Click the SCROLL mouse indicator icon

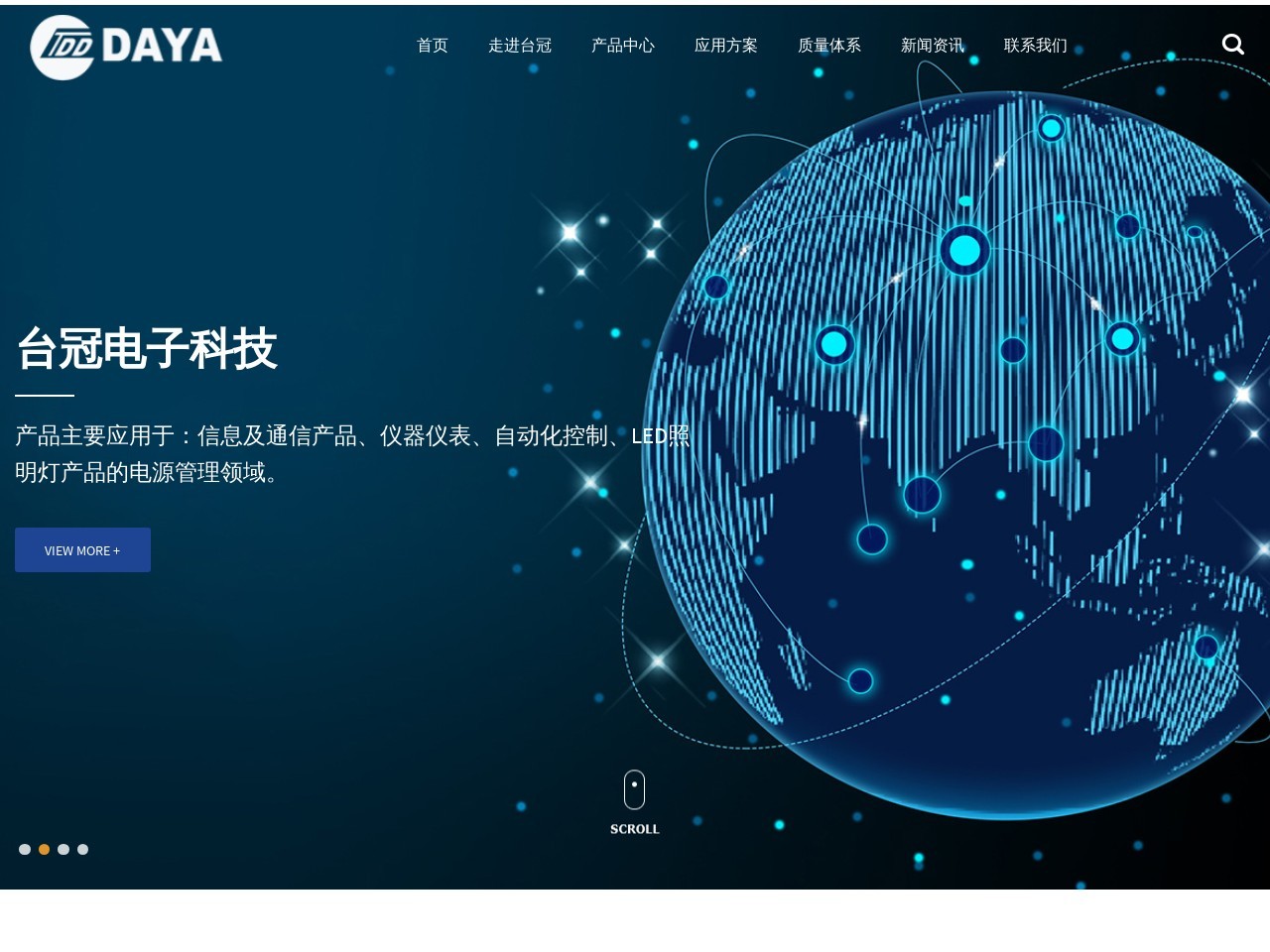coord(634,790)
